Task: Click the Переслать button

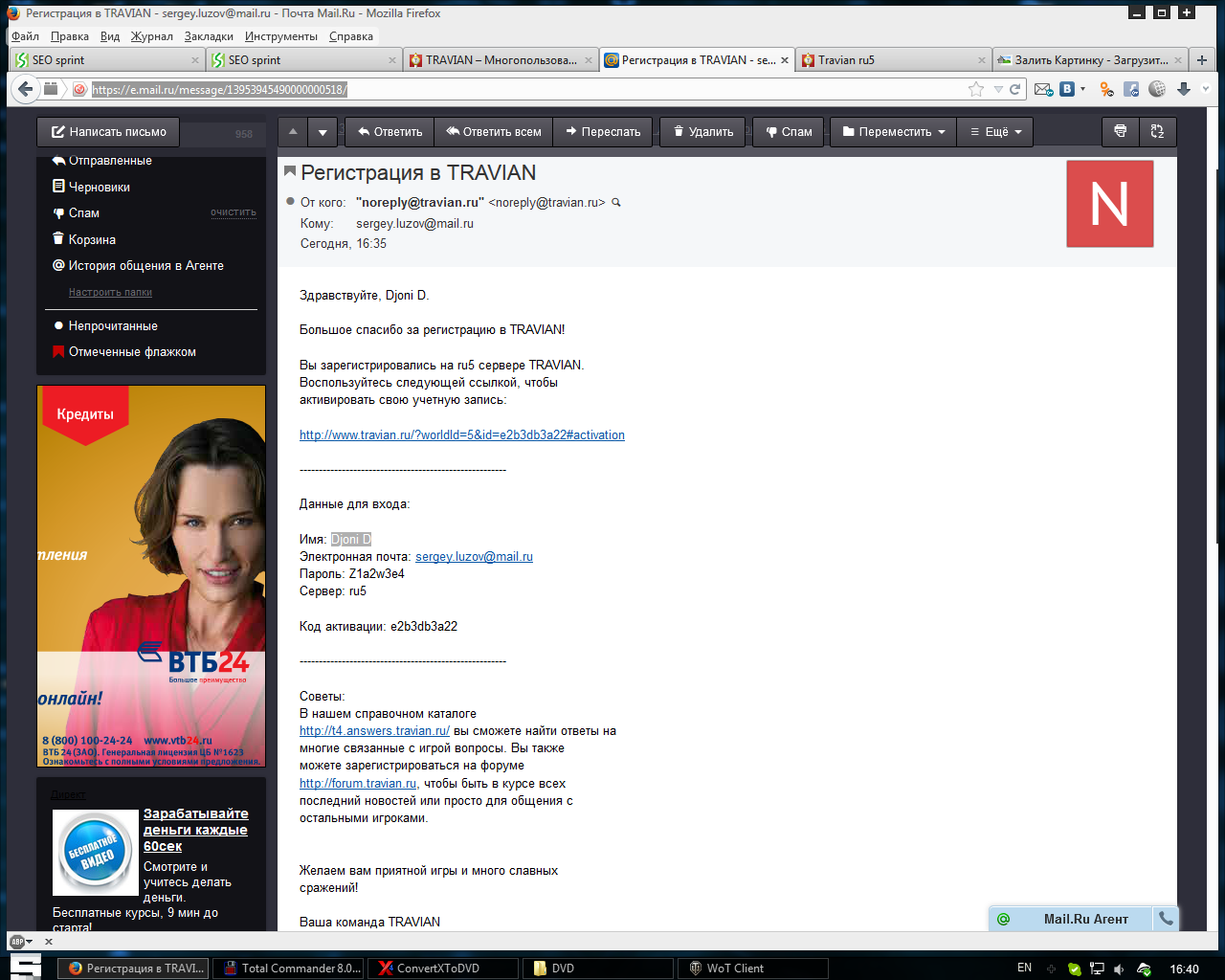Action: pyautogui.click(x=603, y=132)
